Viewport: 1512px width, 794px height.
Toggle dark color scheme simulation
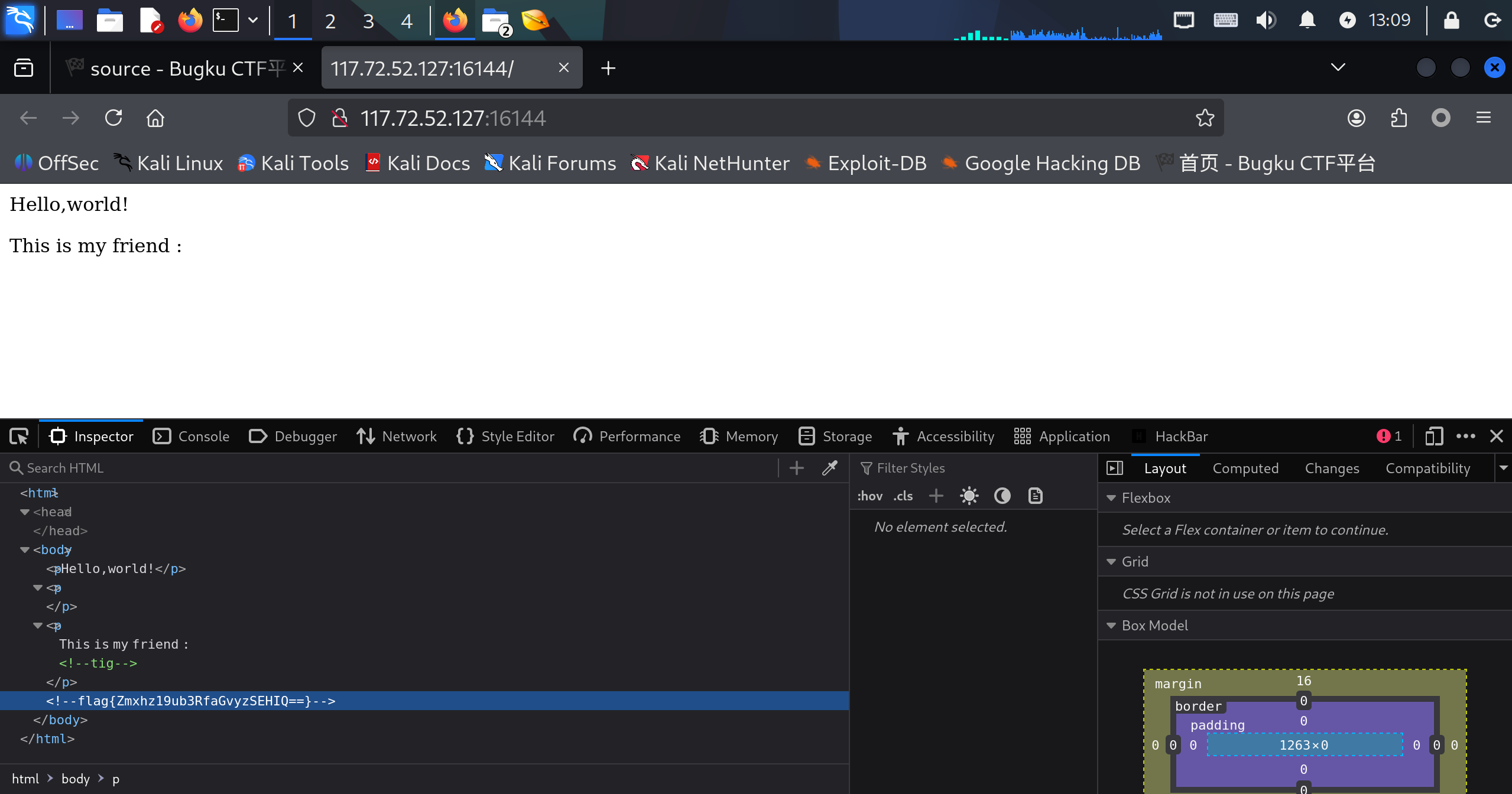(1002, 496)
